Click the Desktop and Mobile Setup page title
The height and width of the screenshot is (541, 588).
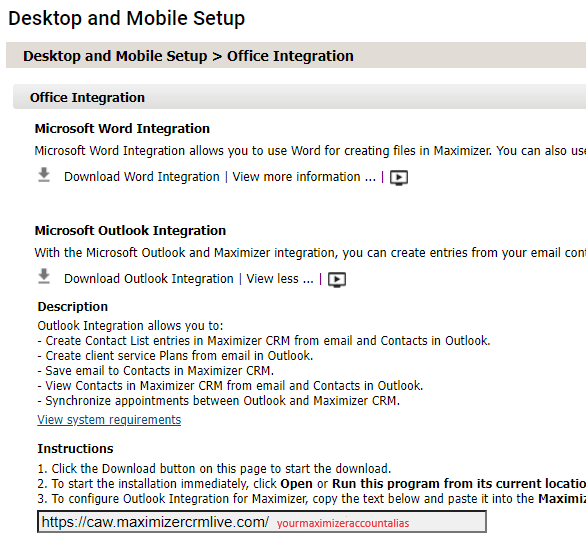click(x=127, y=18)
